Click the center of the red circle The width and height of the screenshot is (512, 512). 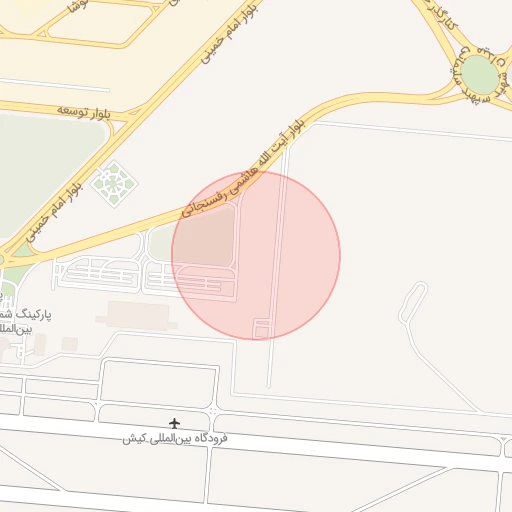pyautogui.click(x=256, y=256)
